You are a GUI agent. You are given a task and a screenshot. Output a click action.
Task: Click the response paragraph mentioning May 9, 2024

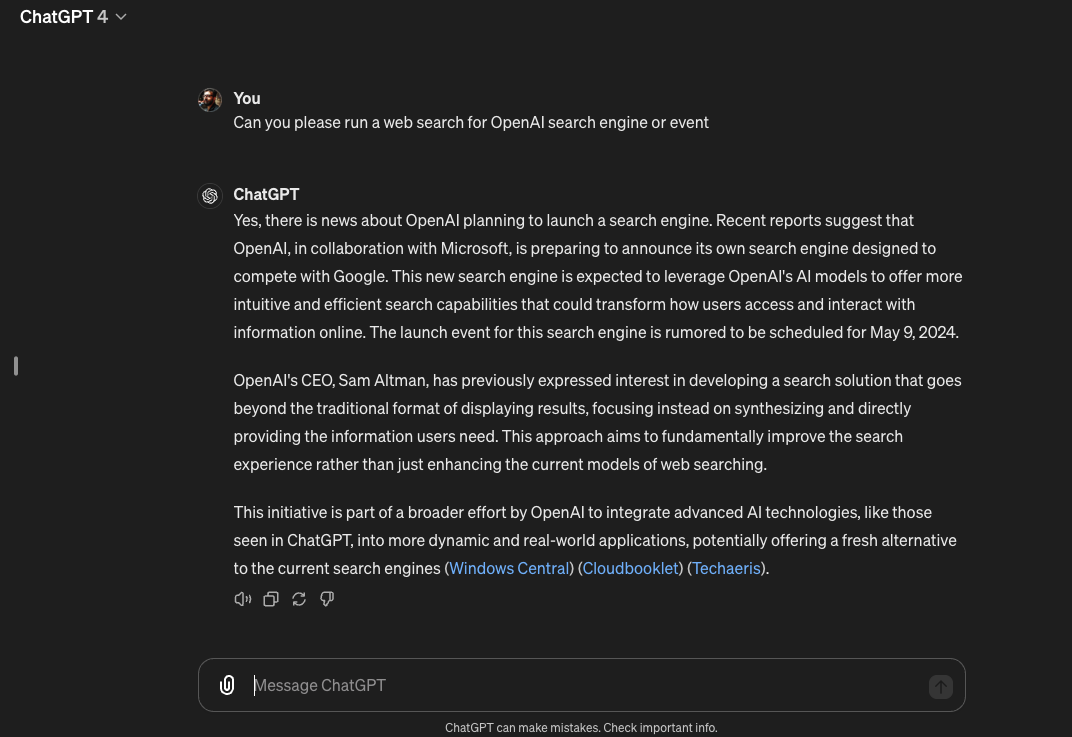coord(597,276)
